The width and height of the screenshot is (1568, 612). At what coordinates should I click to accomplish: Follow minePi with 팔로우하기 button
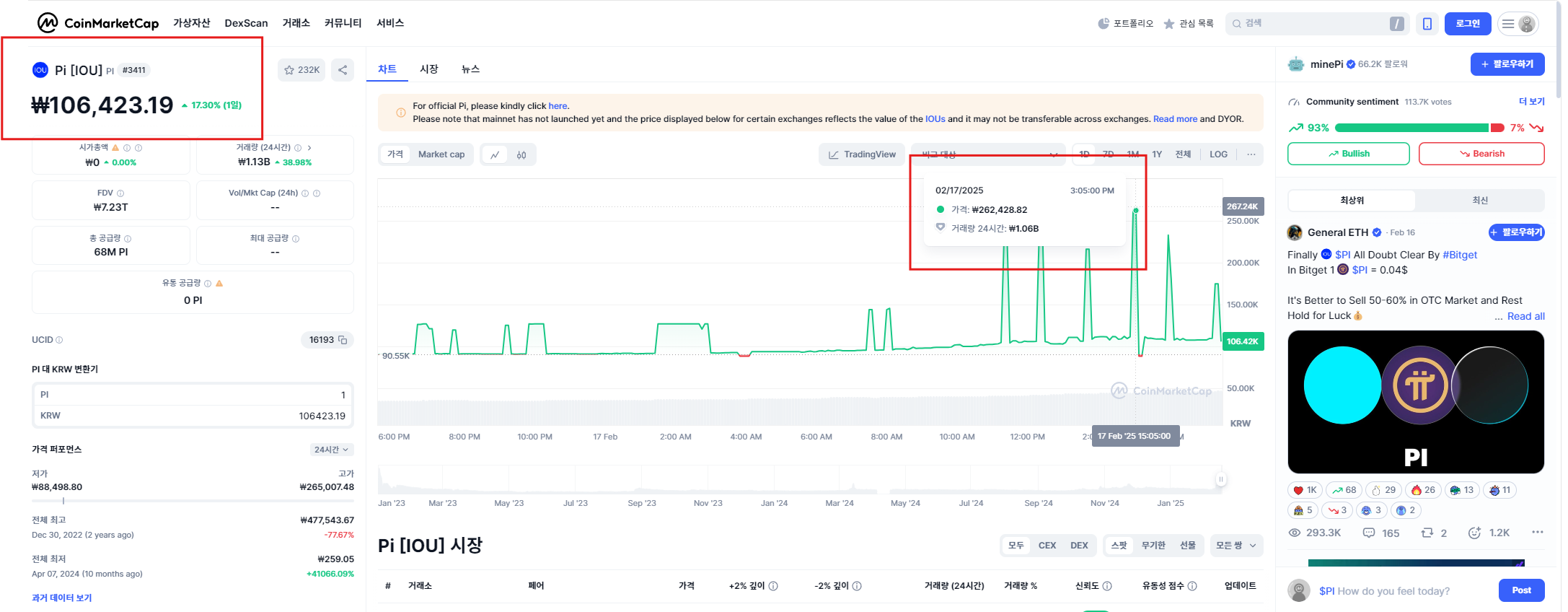tap(1507, 64)
